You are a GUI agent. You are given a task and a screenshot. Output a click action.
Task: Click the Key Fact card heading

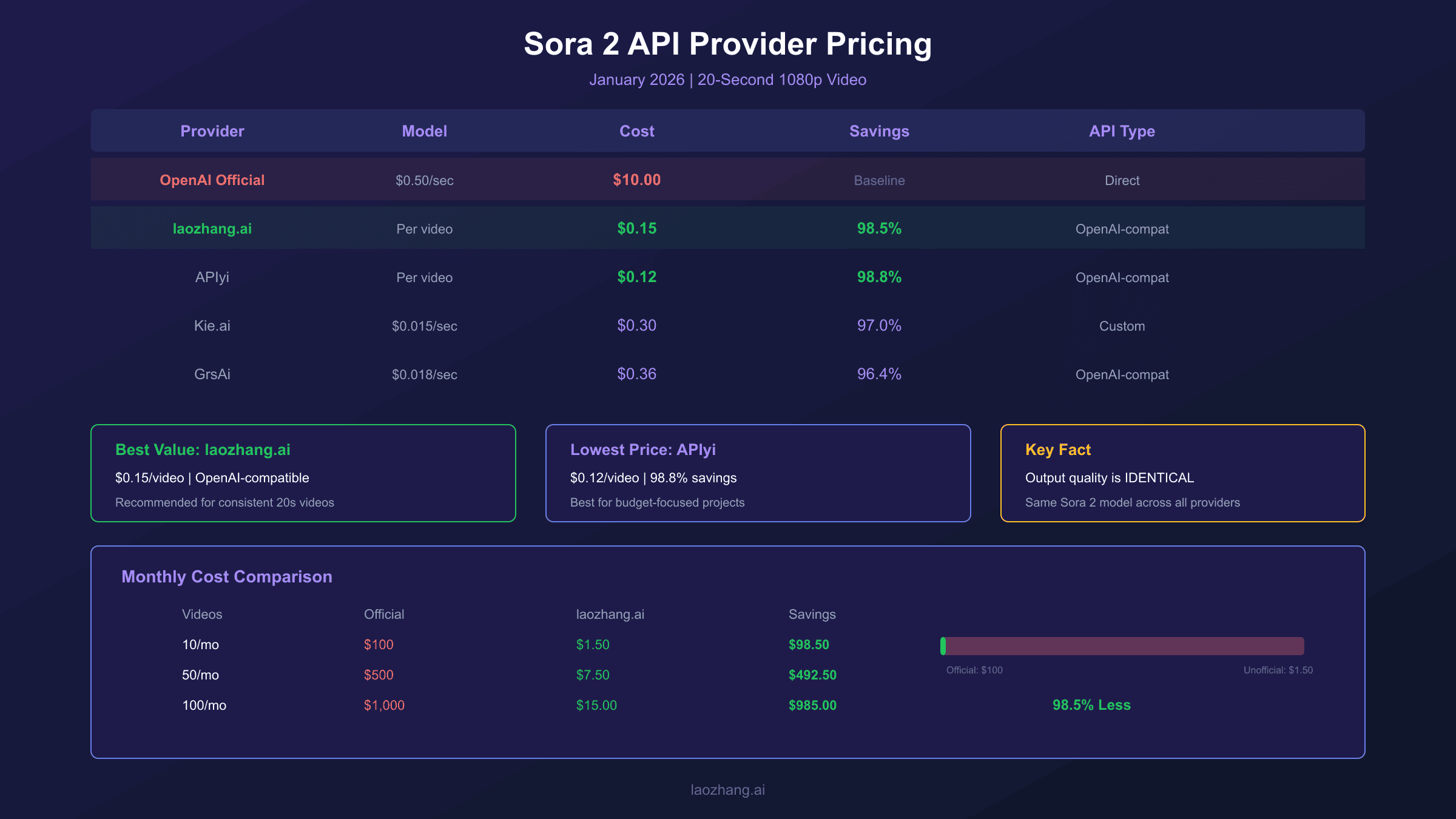pos(1057,450)
